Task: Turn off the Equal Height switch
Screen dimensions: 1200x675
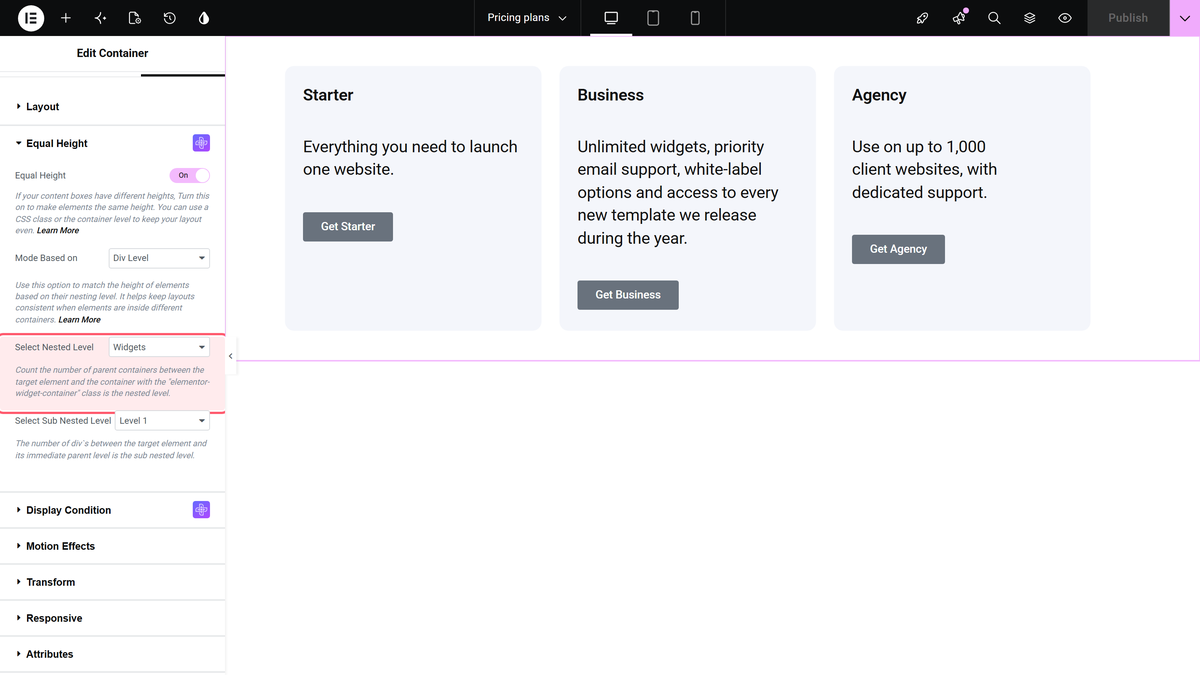Action: [x=190, y=175]
